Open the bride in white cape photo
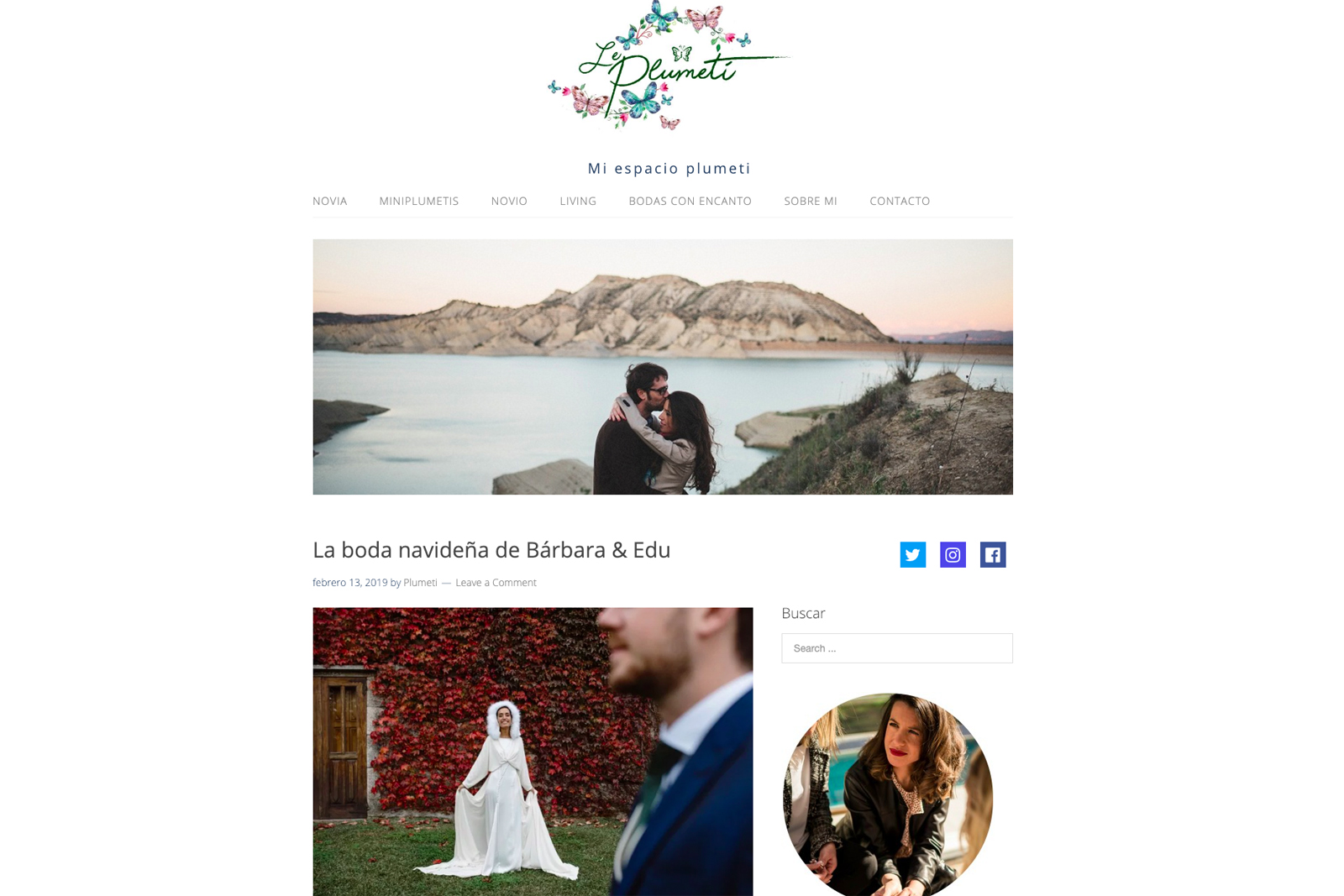 pos(533,752)
